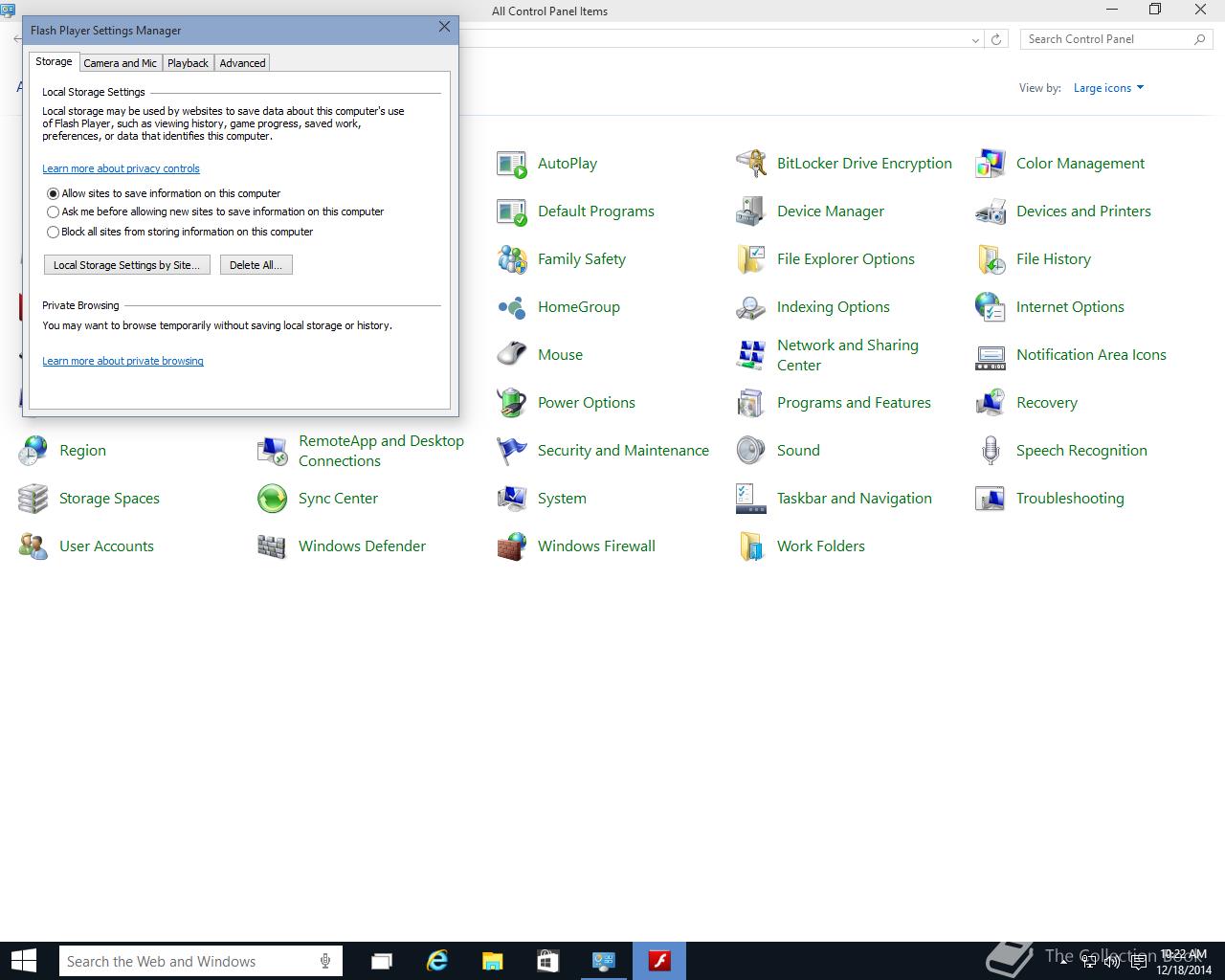
Task: Open the Indexing Options icon
Action: 751,307
